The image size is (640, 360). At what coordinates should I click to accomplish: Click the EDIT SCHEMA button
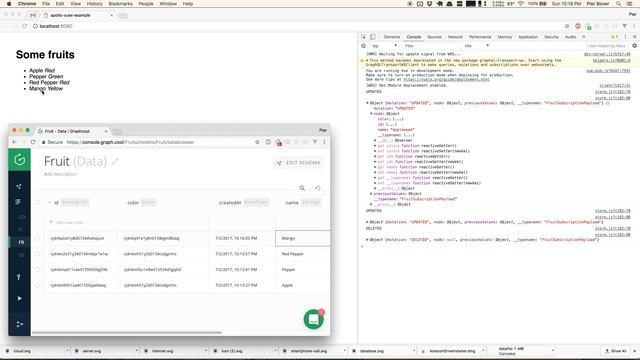299,163
